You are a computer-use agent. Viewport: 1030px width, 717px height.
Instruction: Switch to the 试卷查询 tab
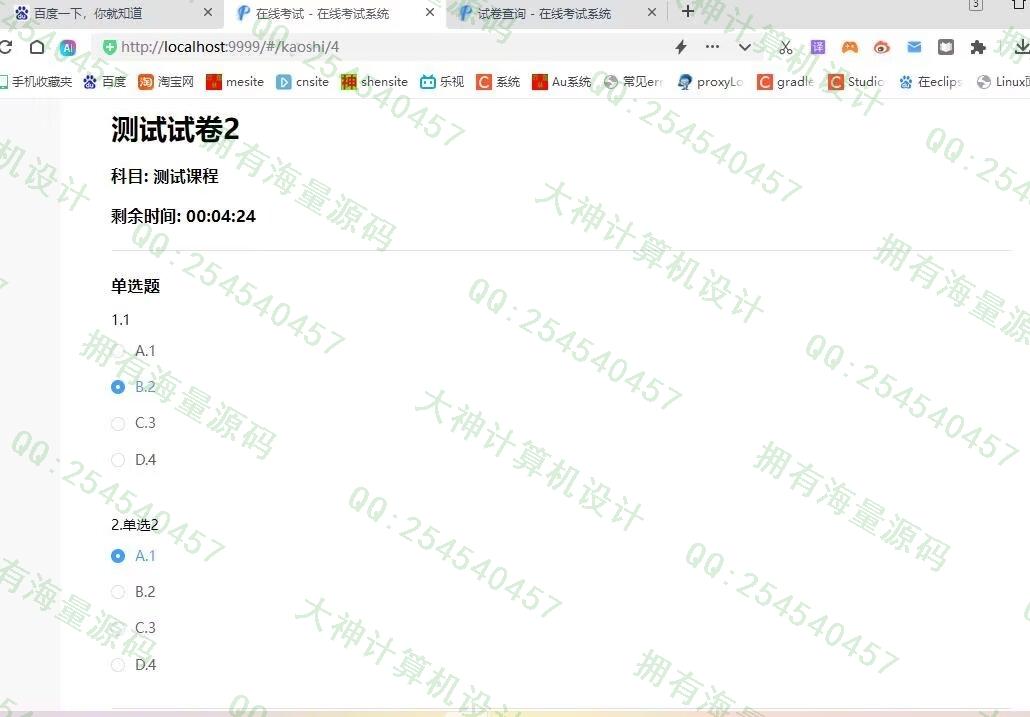[557, 13]
